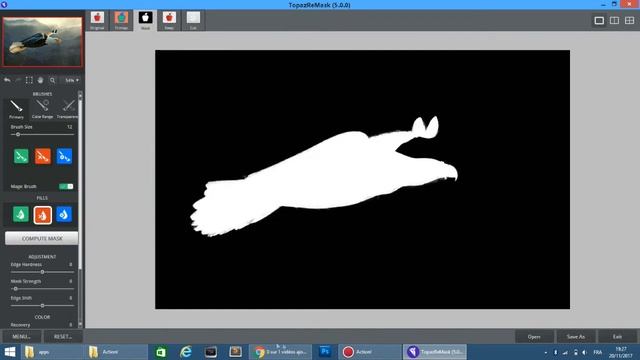Switch to single view layout

(x=599, y=20)
